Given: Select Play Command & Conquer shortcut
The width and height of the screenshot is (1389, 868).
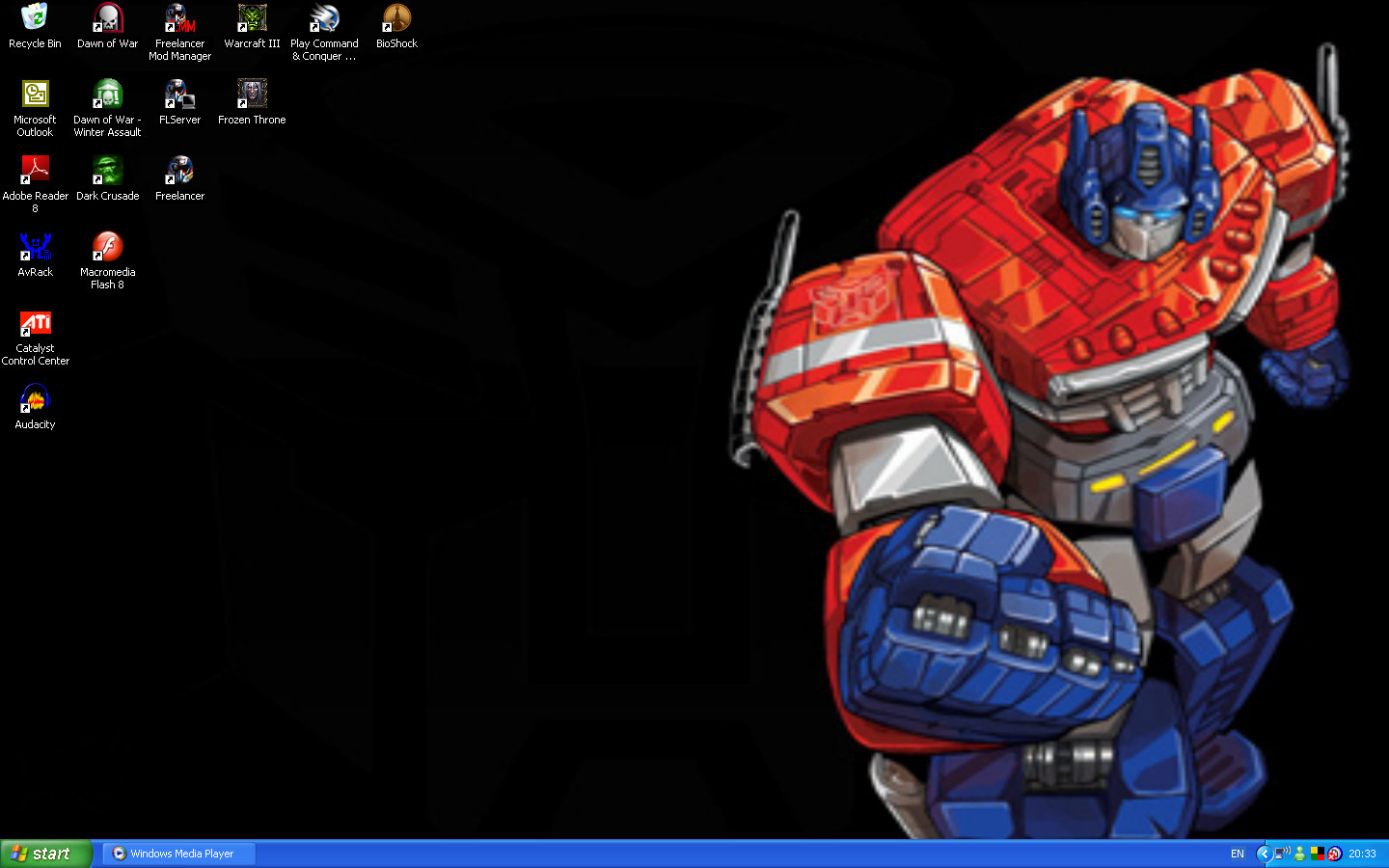Looking at the screenshot, I should click(324, 32).
